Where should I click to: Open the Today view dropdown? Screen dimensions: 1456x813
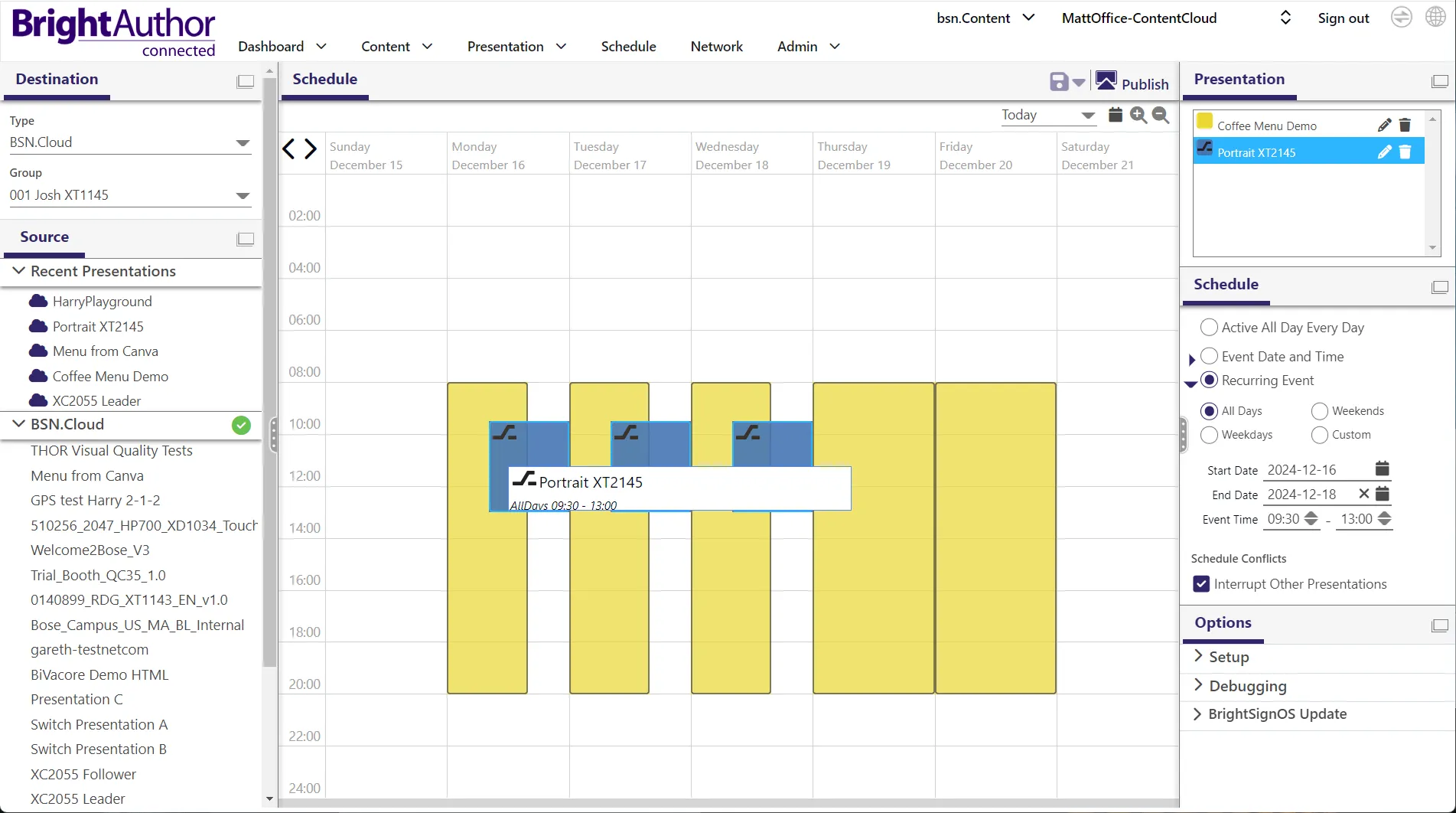click(x=1048, y=115)
